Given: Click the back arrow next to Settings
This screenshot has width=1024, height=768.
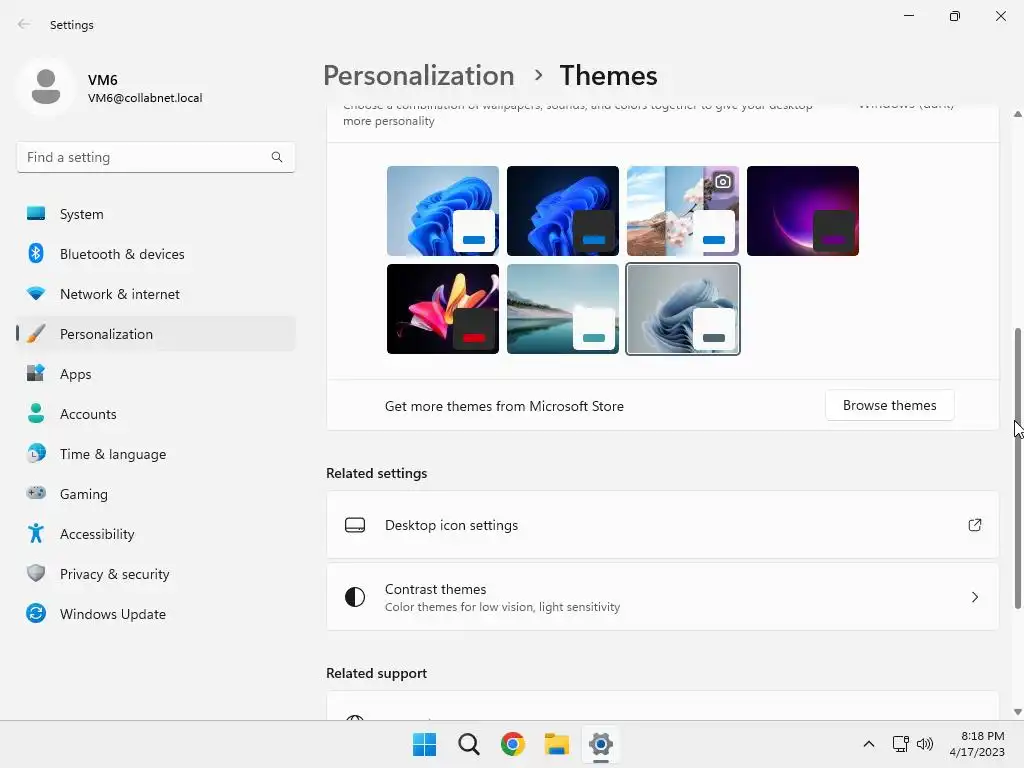Looking at the screenshot, I should pyautogui.click(x=24, y=24).
